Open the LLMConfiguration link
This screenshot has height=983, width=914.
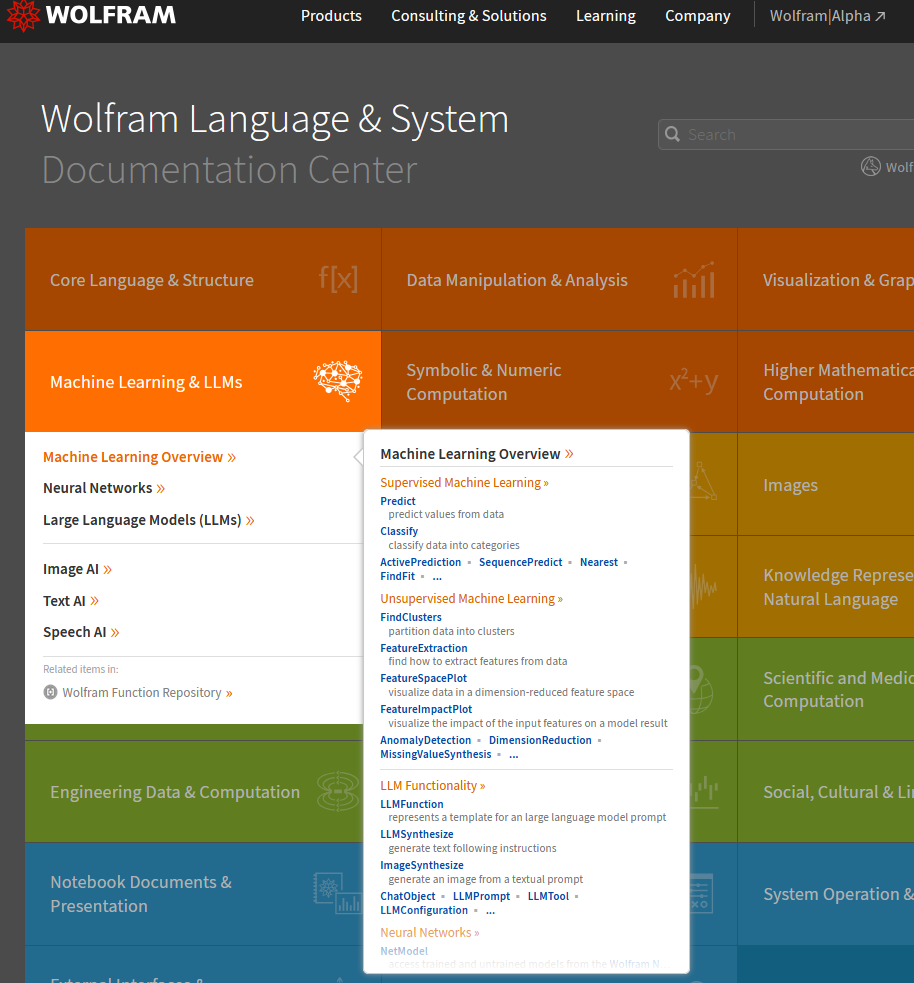(x=424, y=910)
